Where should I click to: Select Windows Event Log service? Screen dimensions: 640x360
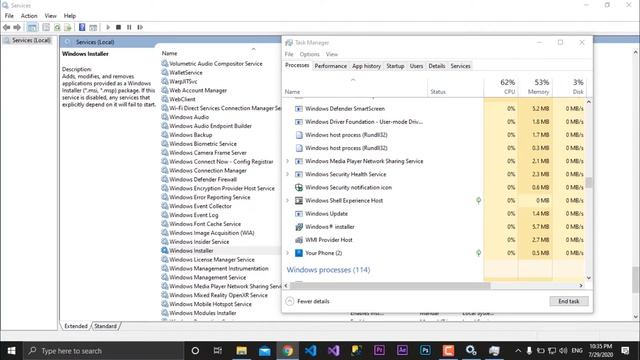(x=193, y=215)
